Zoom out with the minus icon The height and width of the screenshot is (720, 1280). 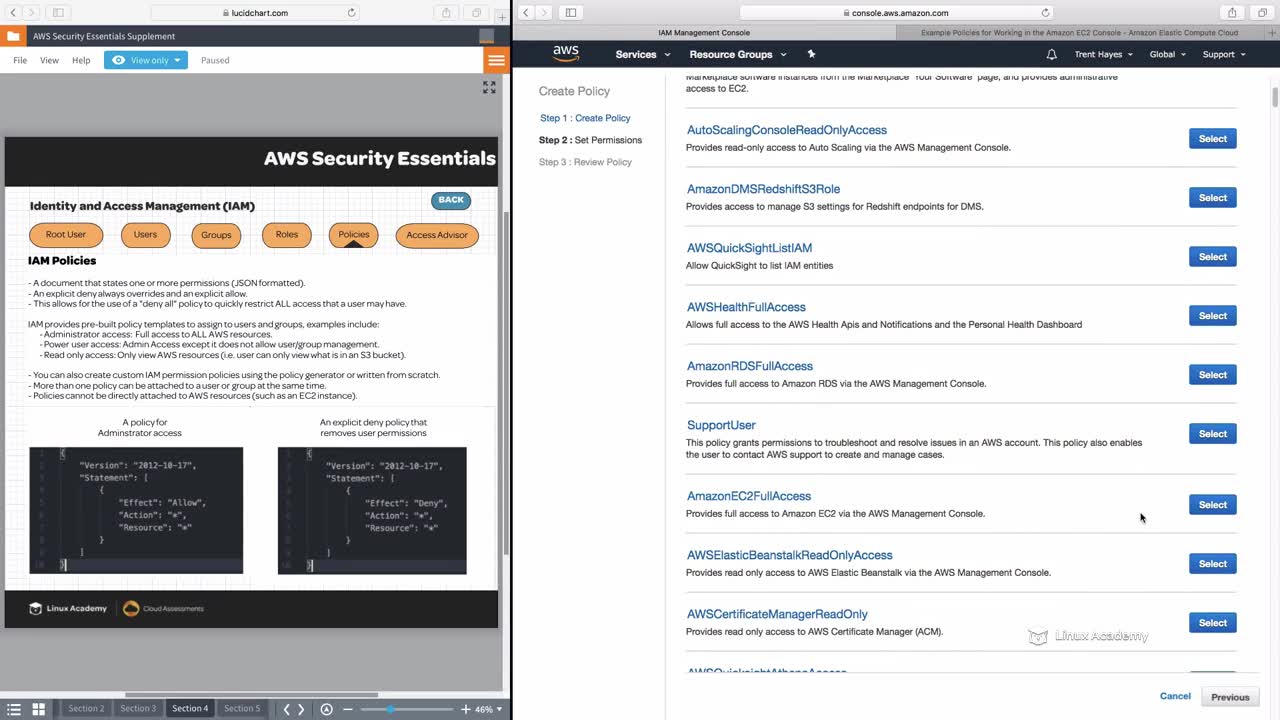pyautogui.click(x=348, y=709)
